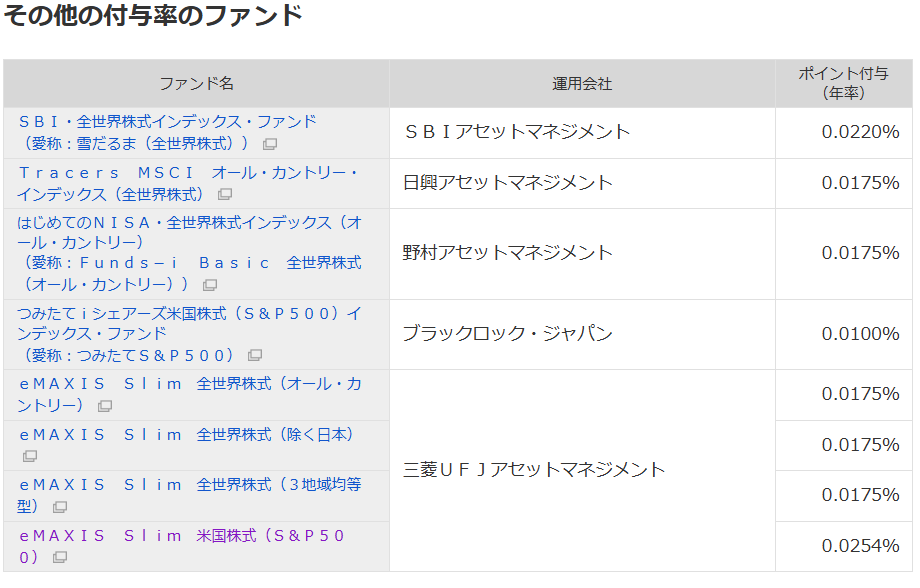Click new-window icon after eMAXIS Slim オール・カントリー
Viewport: 920px width, 588px height.
tap(105, 406)
